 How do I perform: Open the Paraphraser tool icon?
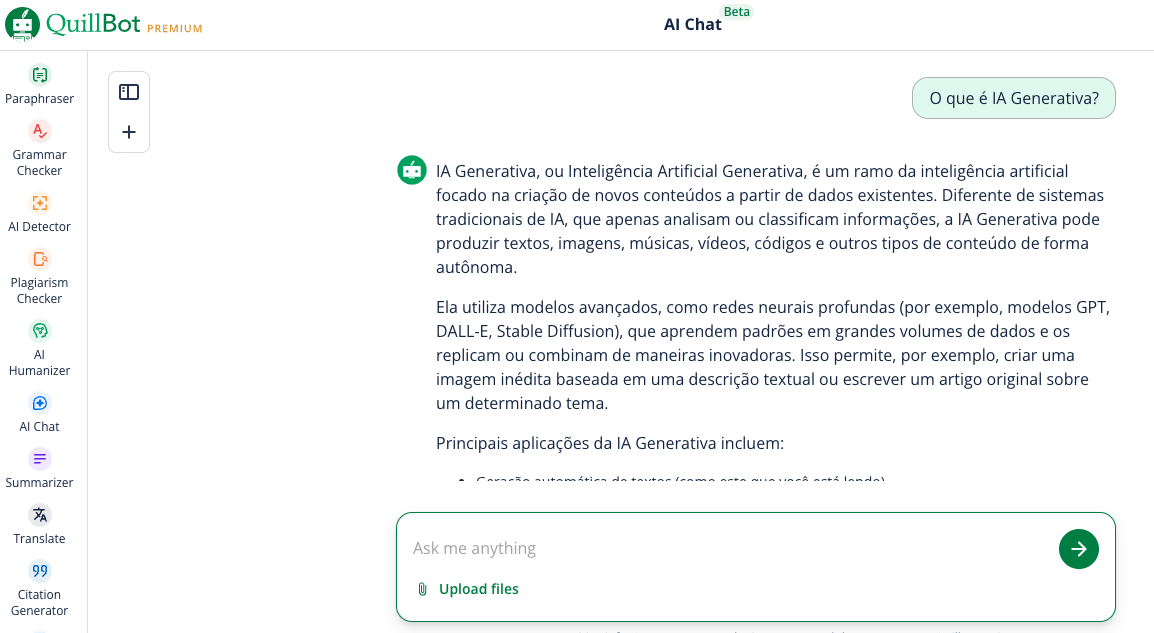(40, 75)
